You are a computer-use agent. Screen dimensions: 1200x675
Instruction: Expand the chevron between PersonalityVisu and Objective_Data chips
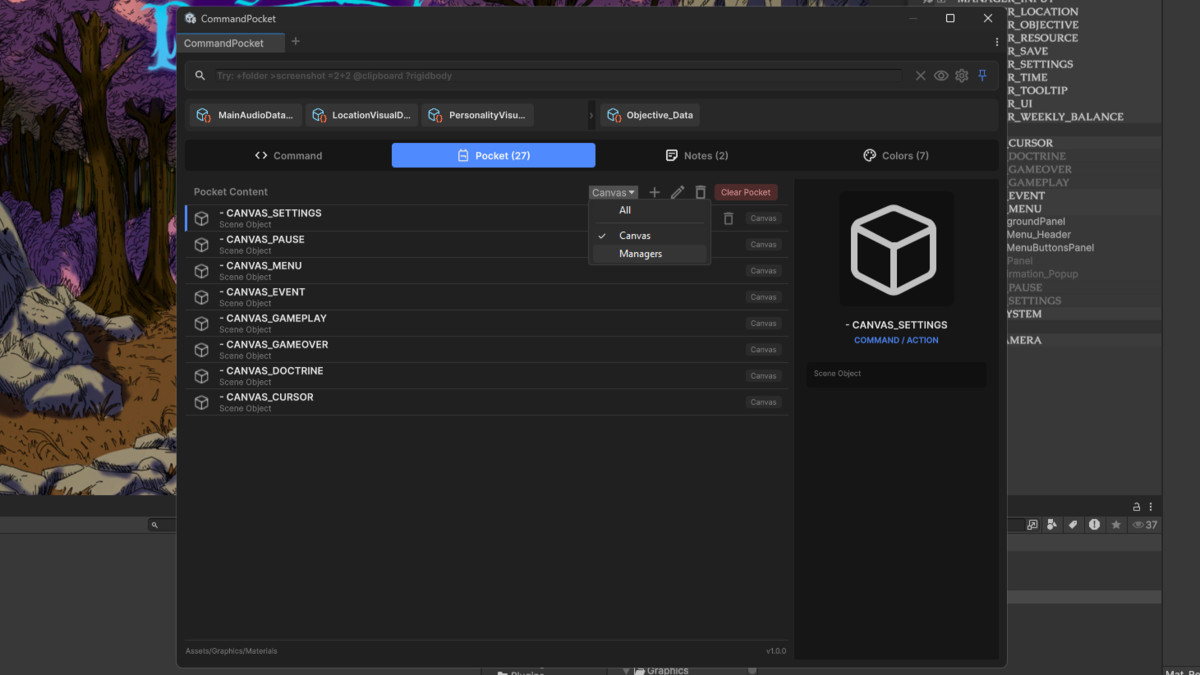click(x=590, y=114)
